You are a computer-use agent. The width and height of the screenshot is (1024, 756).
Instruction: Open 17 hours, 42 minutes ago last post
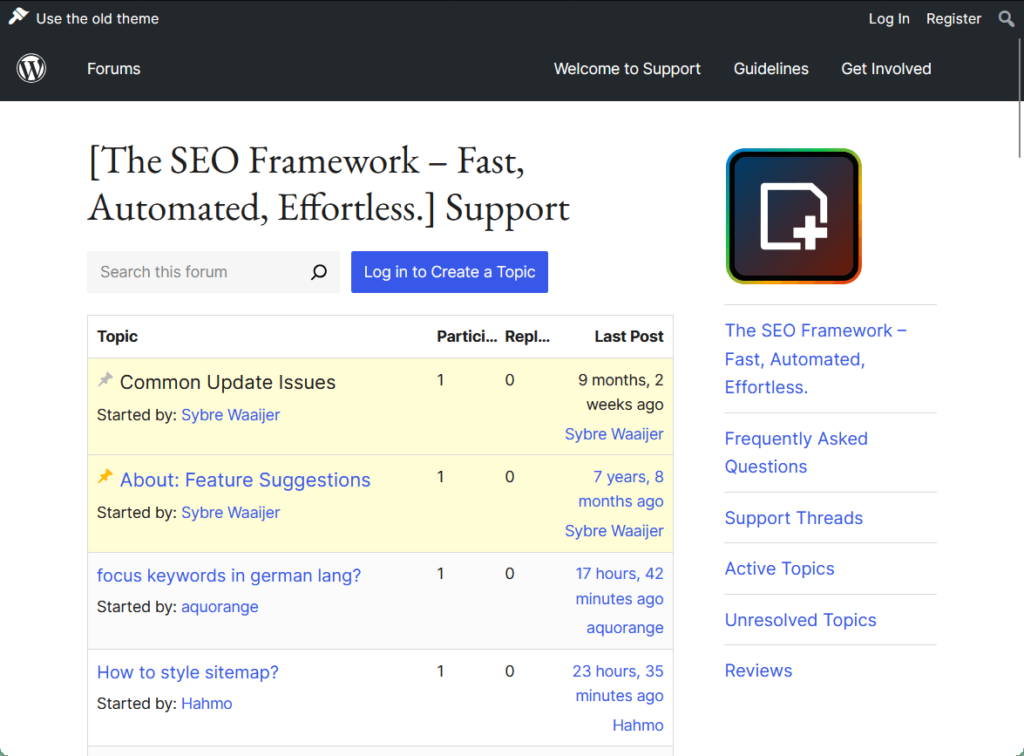pyautogui.click(x=619, y=586)
